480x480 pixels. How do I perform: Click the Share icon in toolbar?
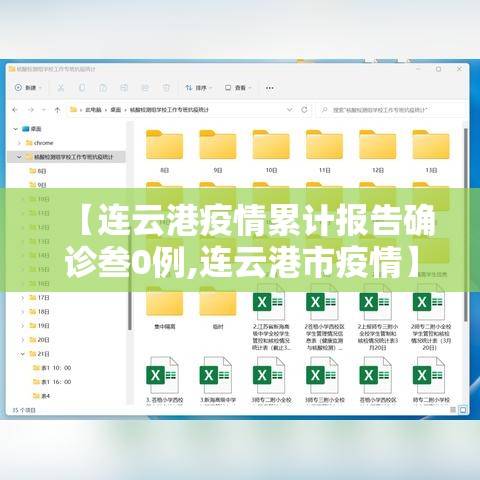[145, 88]
